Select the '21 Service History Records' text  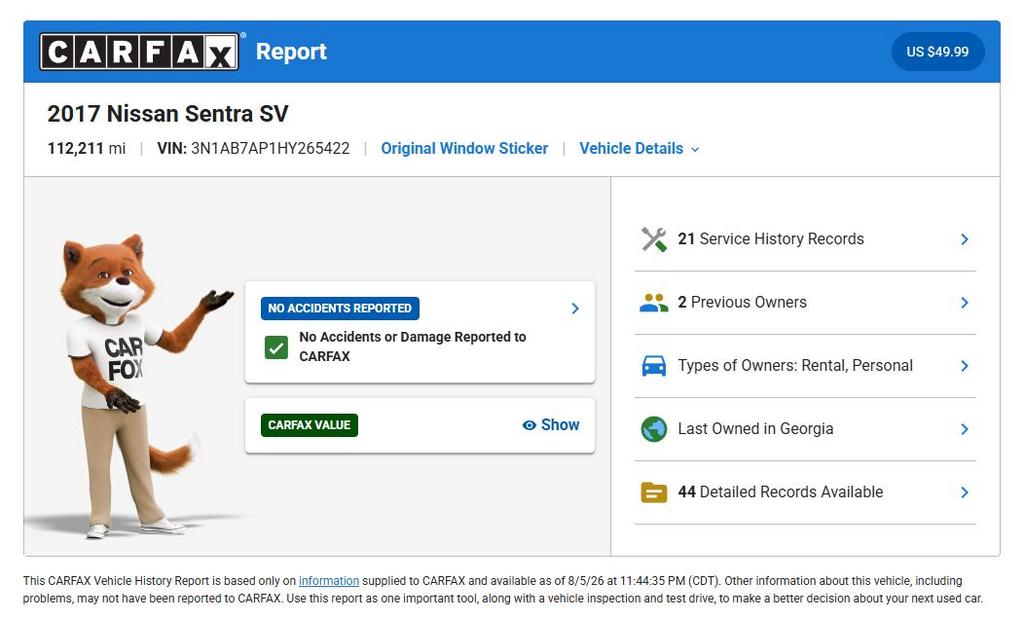(771, 239)
